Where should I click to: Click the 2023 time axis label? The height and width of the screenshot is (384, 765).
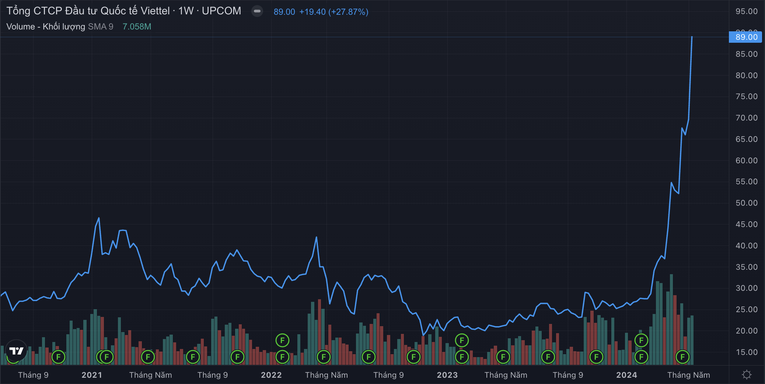(x=447, y=375)
